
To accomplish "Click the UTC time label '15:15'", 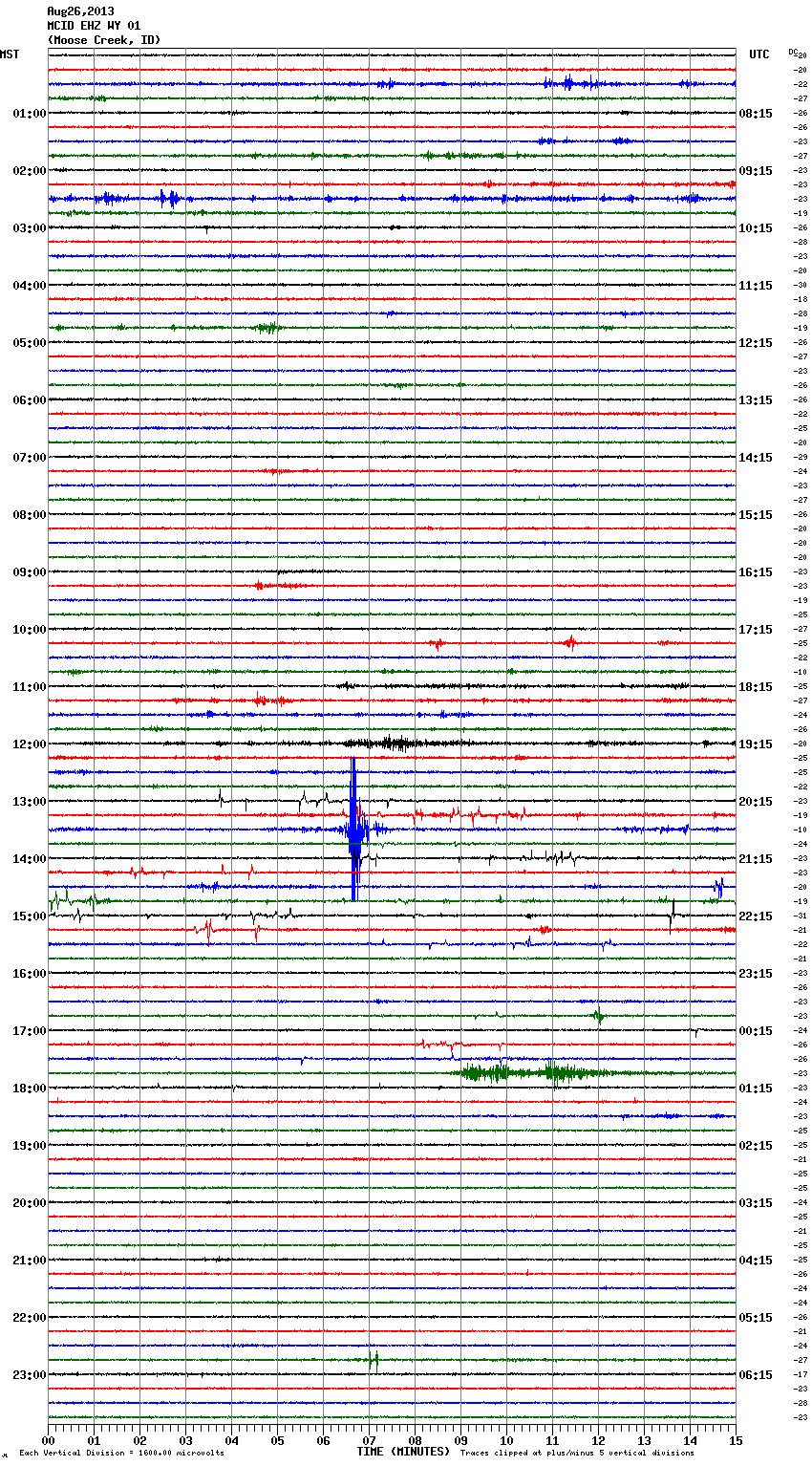I will [756, 514].
